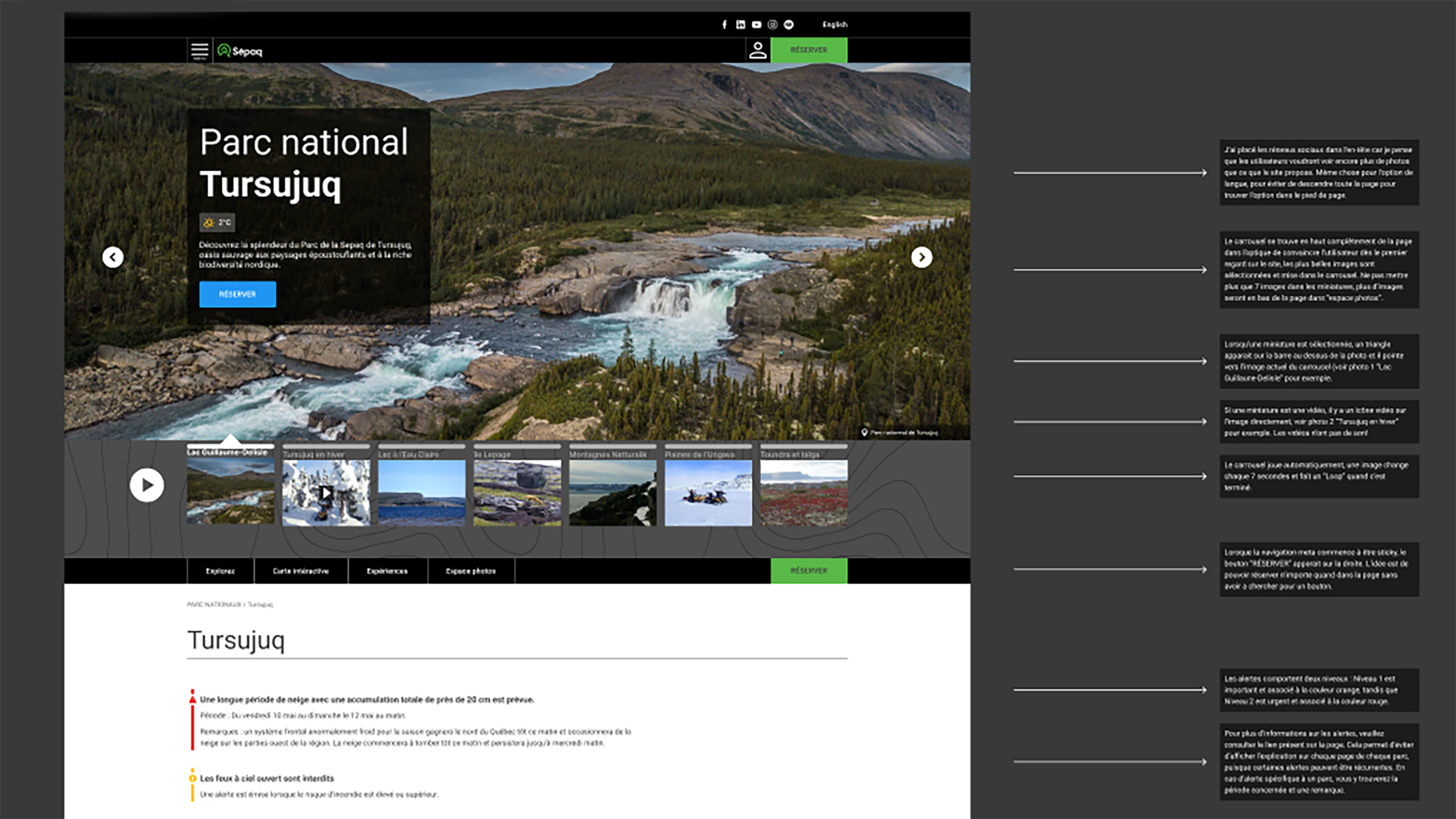The width and height of the screenshot is (1456, 819).
Task: Click the progress bar above Lac Guillaume-Delisle
Action: (230, 446)
